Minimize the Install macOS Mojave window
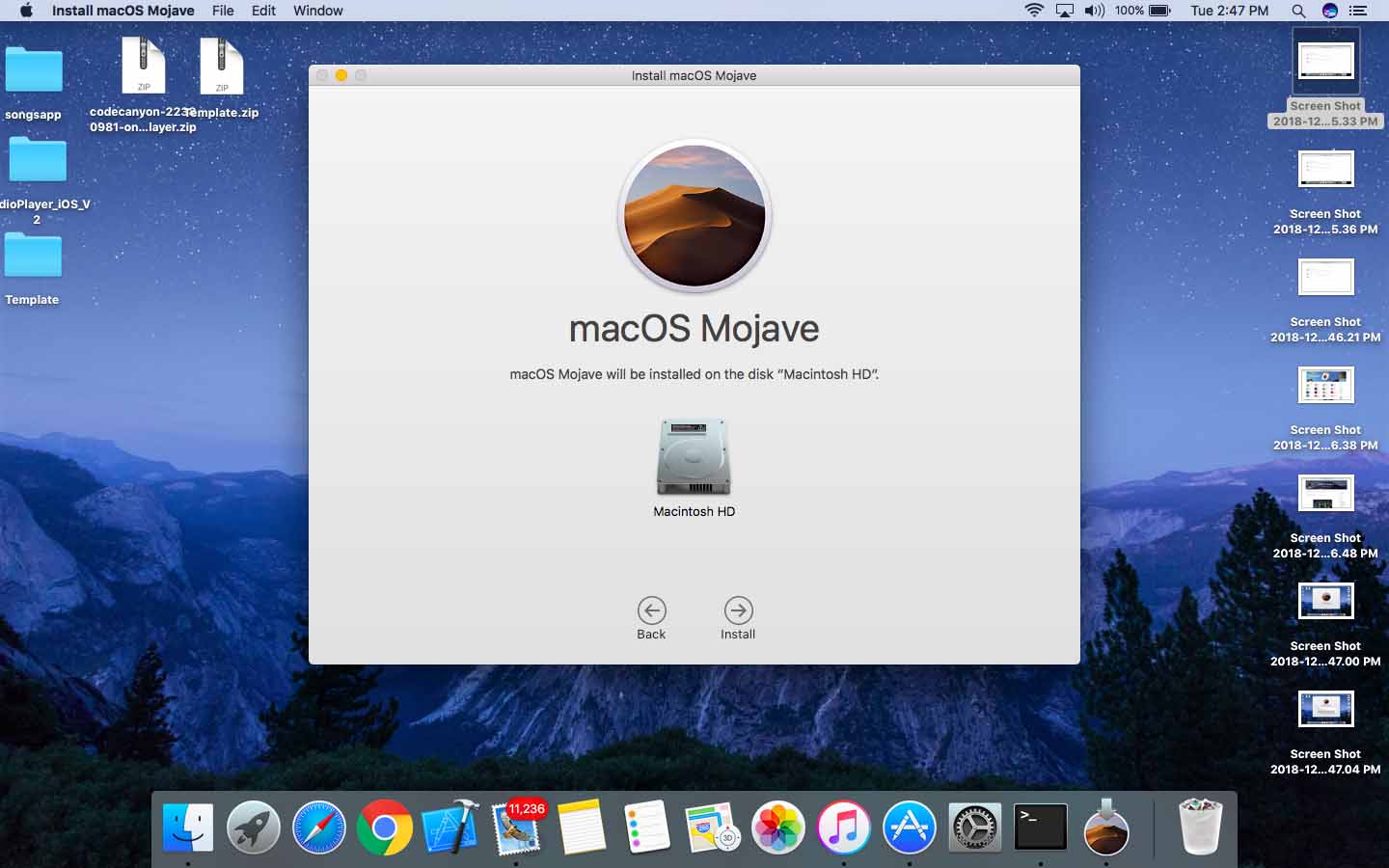The image size is (1389, 868). [341, 75]
